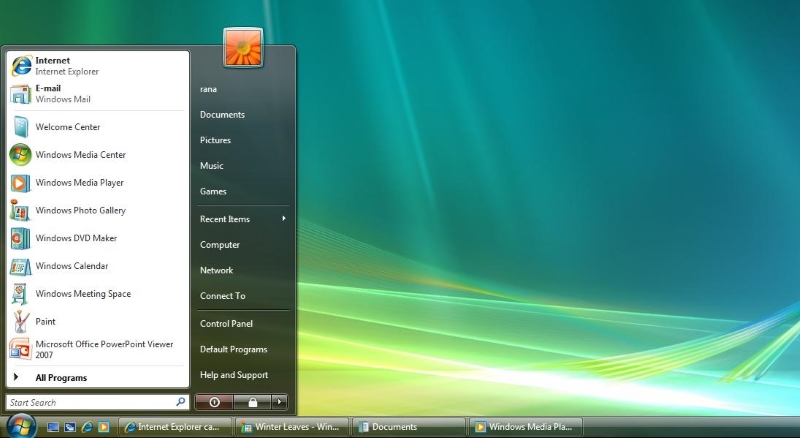Switch to Documents taskbar window

pos(409,427)
